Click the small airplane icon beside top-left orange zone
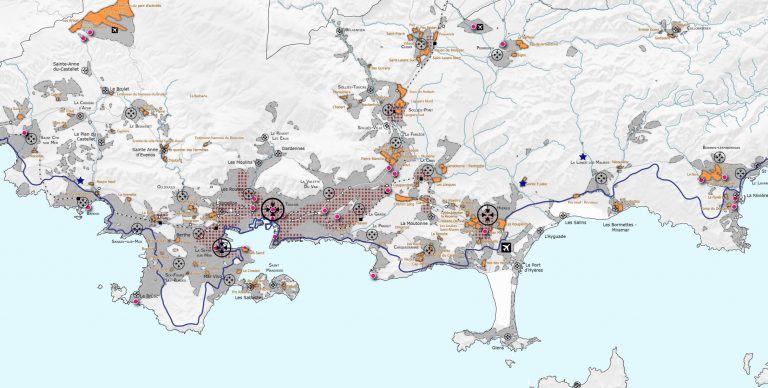 (115, 30)
